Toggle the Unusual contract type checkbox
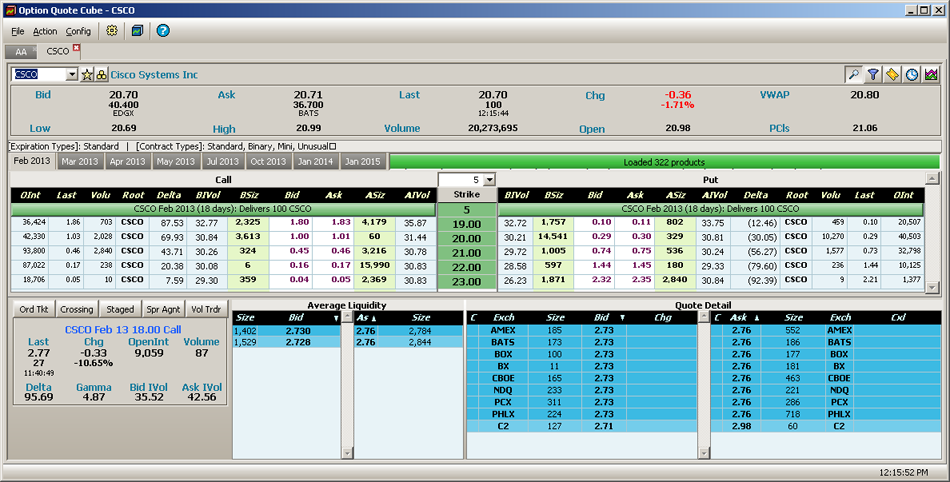This screenshot has height=482, width=950. pyautogui.click(x=333, y=146)
